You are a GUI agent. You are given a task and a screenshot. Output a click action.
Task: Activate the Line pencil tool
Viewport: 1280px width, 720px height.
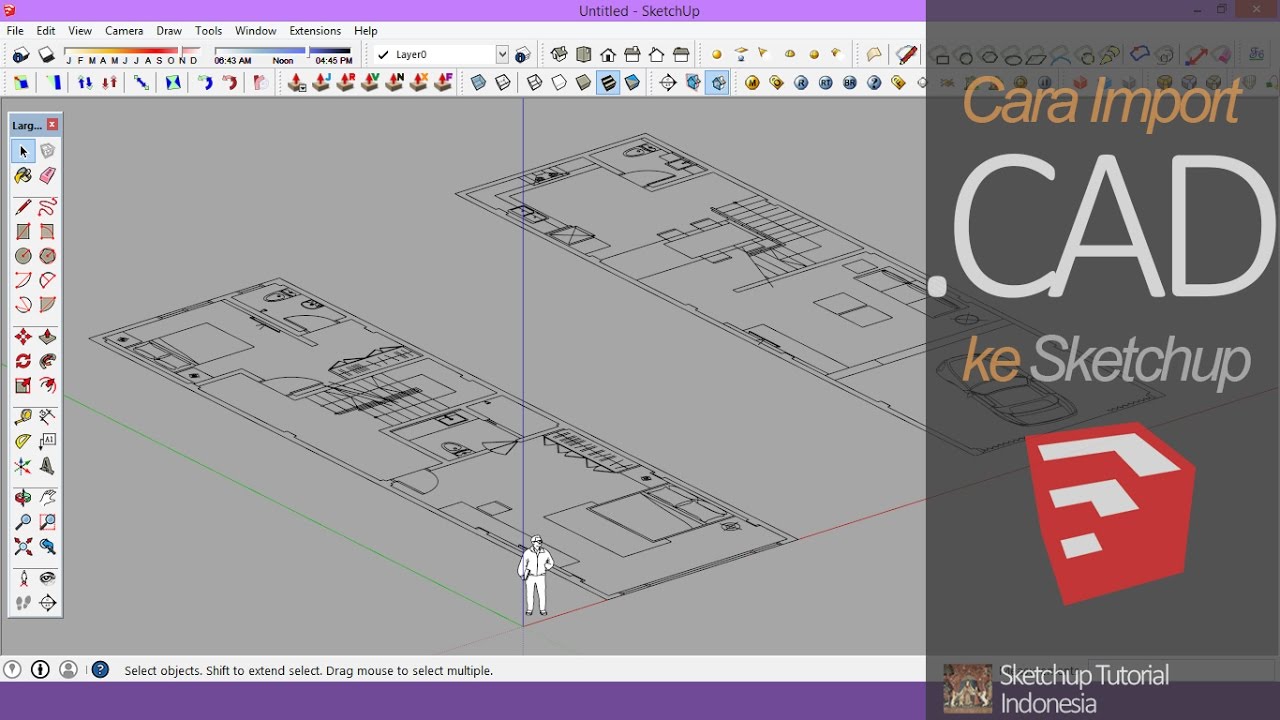(x=24, y=207)
